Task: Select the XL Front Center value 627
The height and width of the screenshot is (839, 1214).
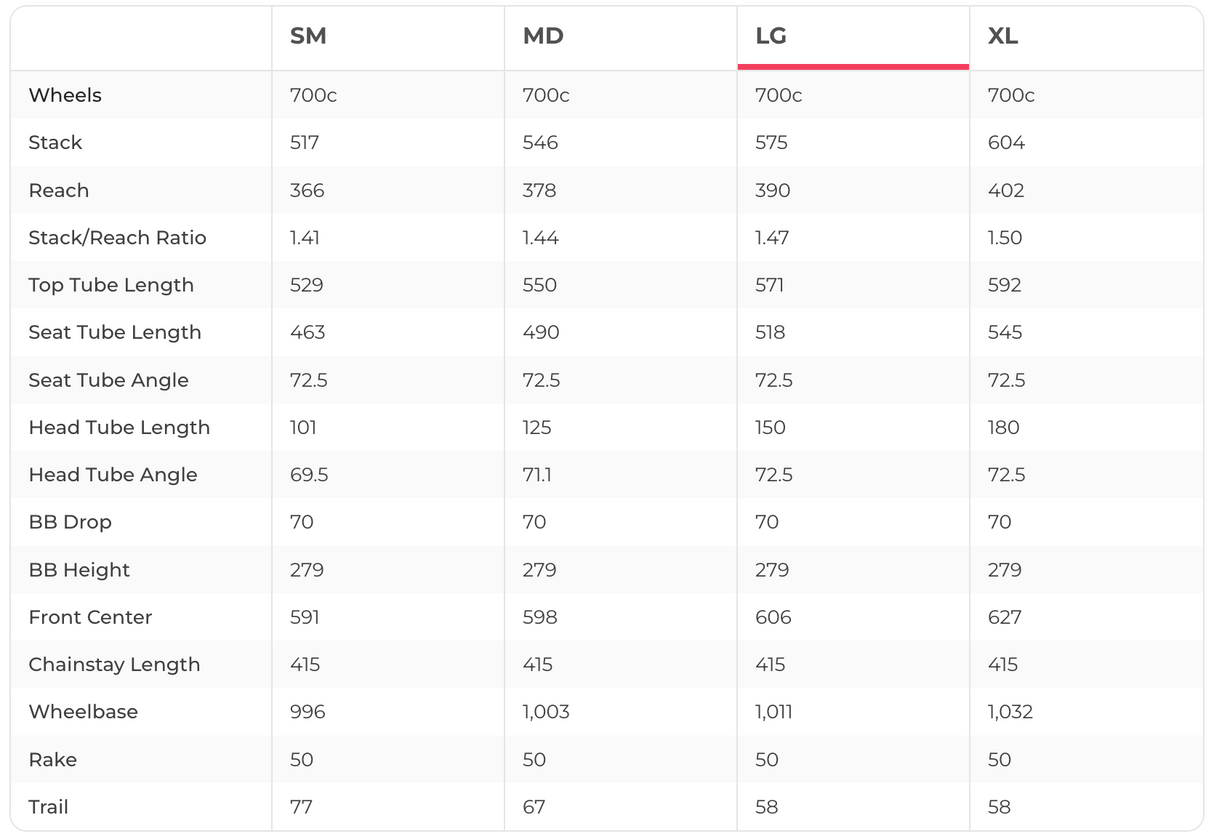Action: (1005, 617)
